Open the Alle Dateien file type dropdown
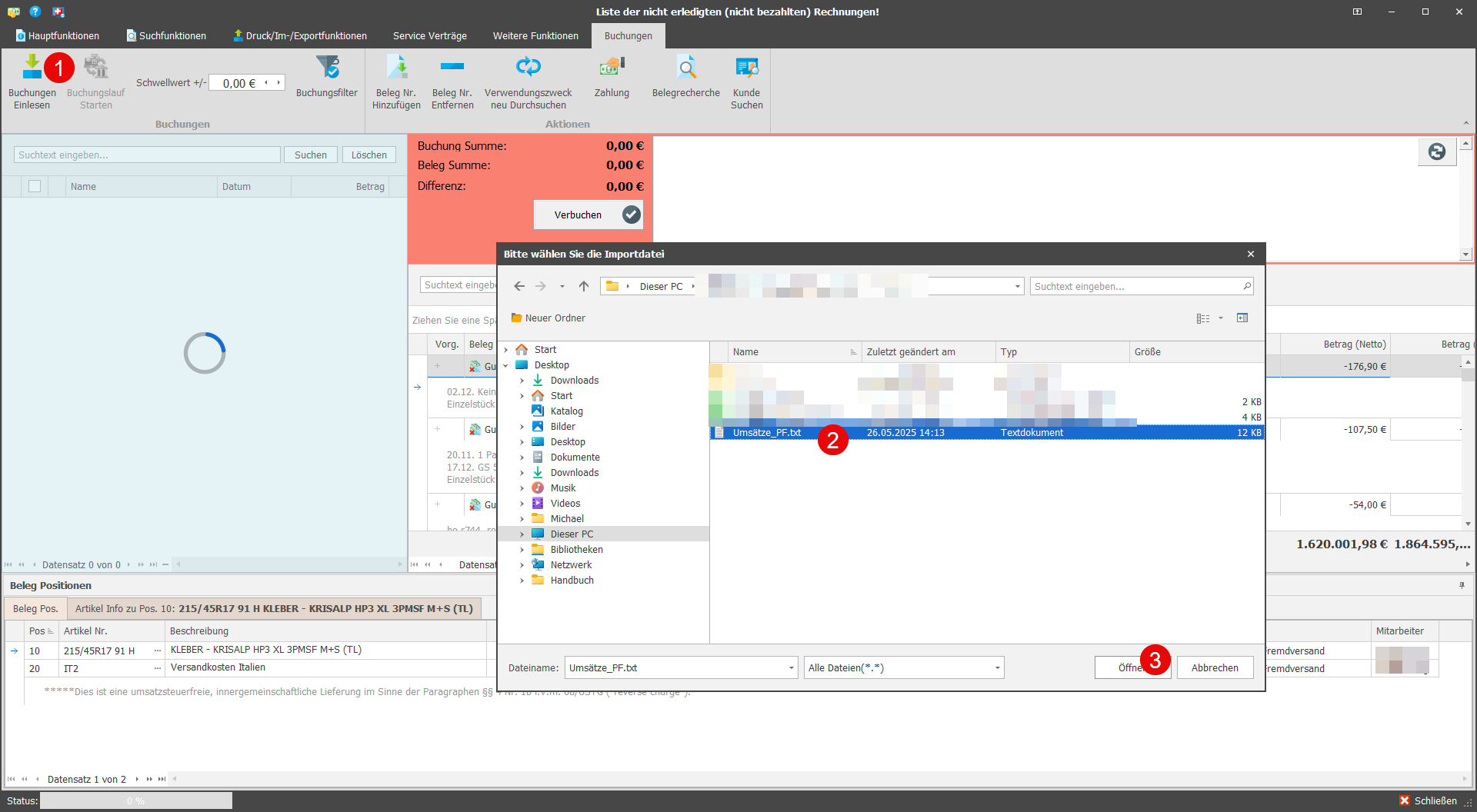 click(x=998, y=667)
